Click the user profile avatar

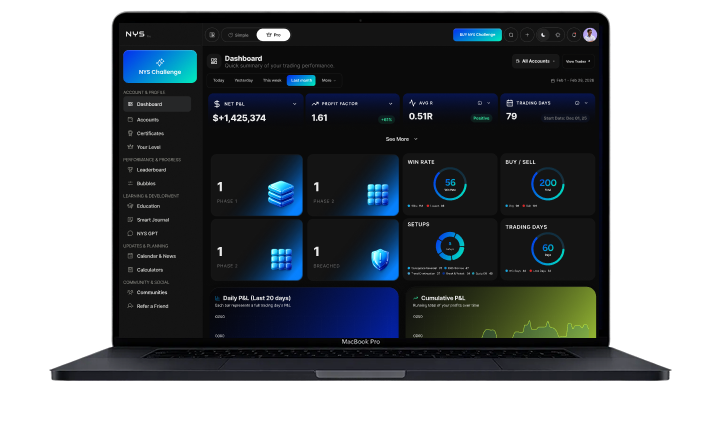(589, 34)
